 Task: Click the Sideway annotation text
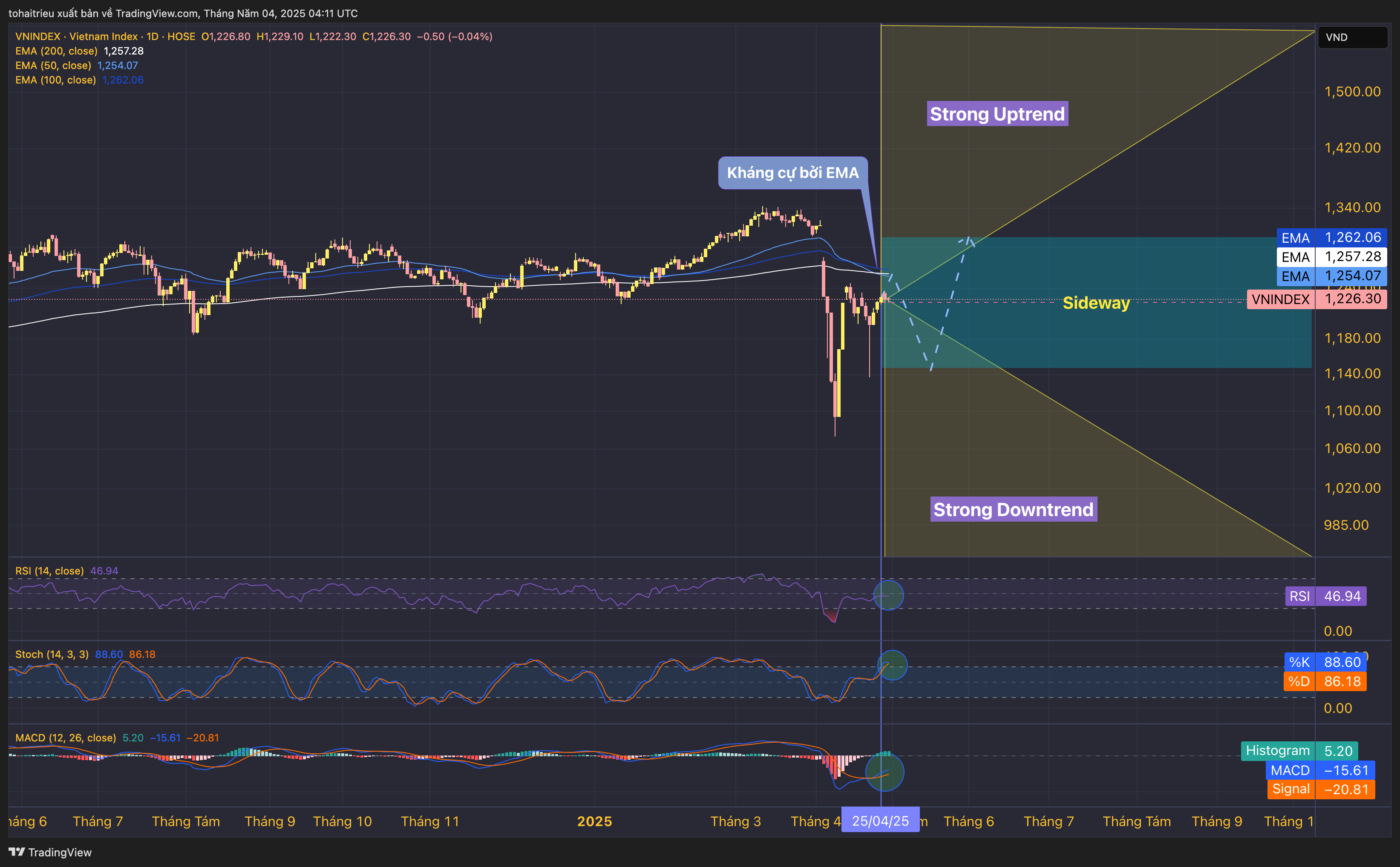tap(1096, 303)
